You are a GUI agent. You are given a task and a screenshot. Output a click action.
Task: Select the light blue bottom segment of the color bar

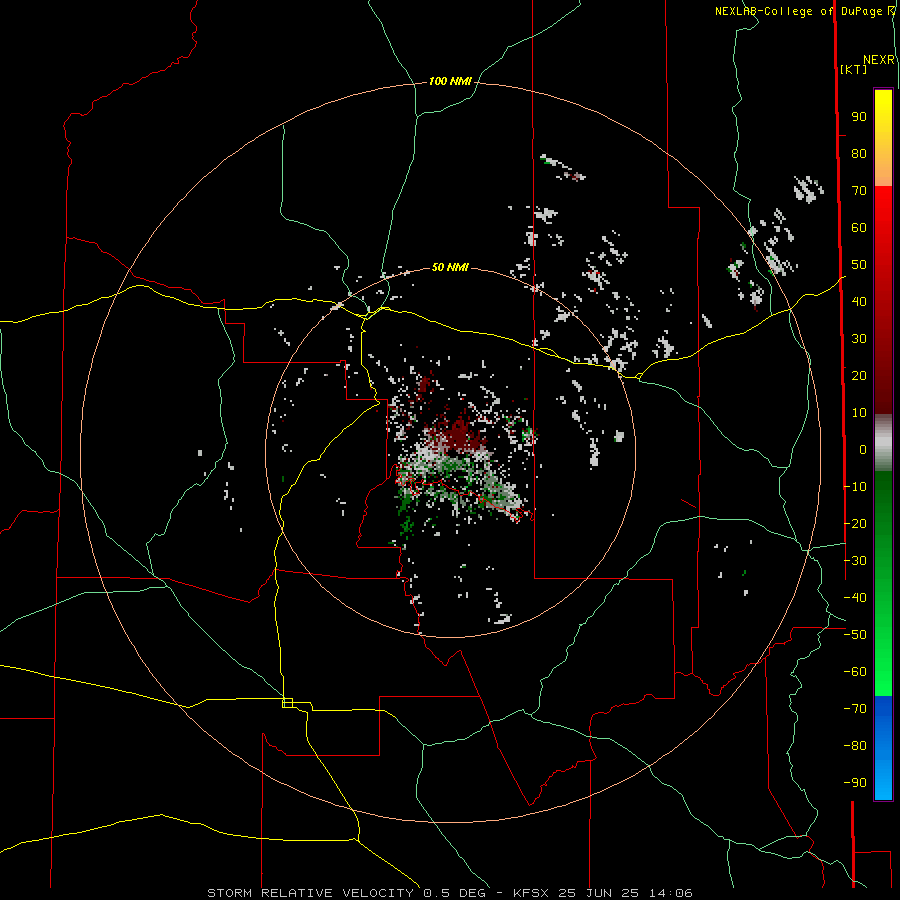(883, 781)
